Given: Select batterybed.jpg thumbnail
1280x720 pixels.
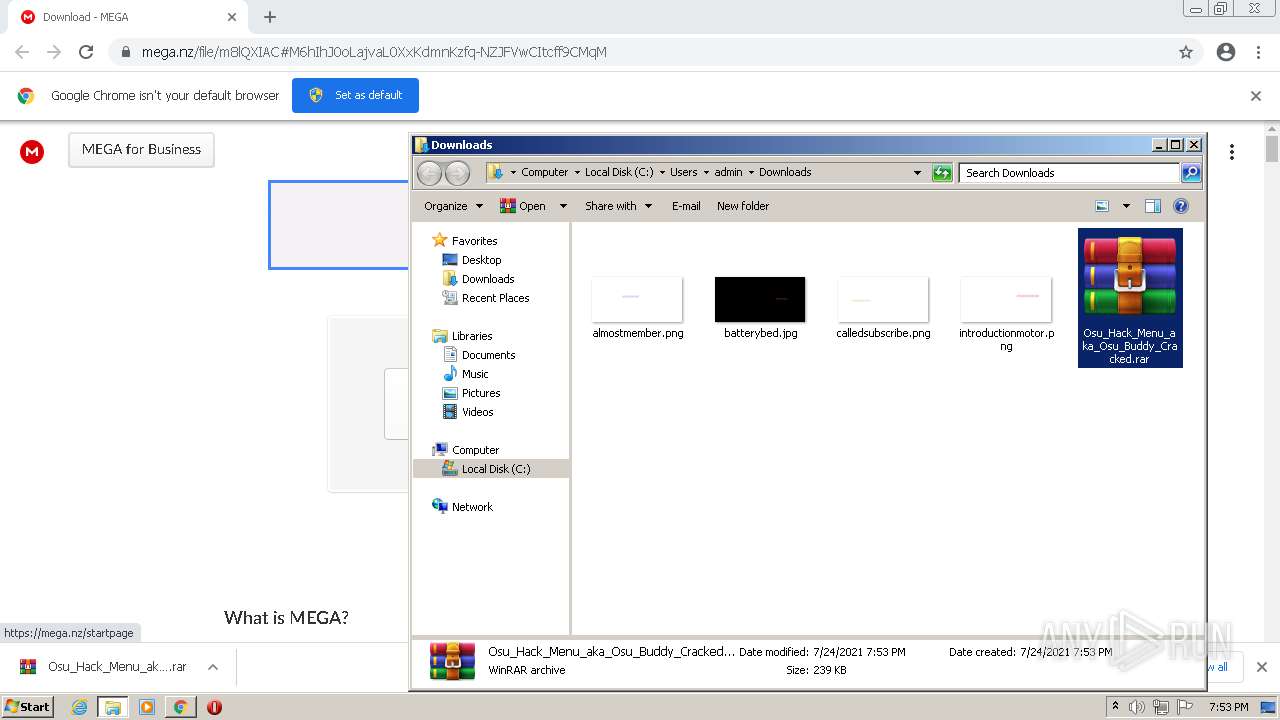Looking at the screenshot, I should [x=760, y=299].
